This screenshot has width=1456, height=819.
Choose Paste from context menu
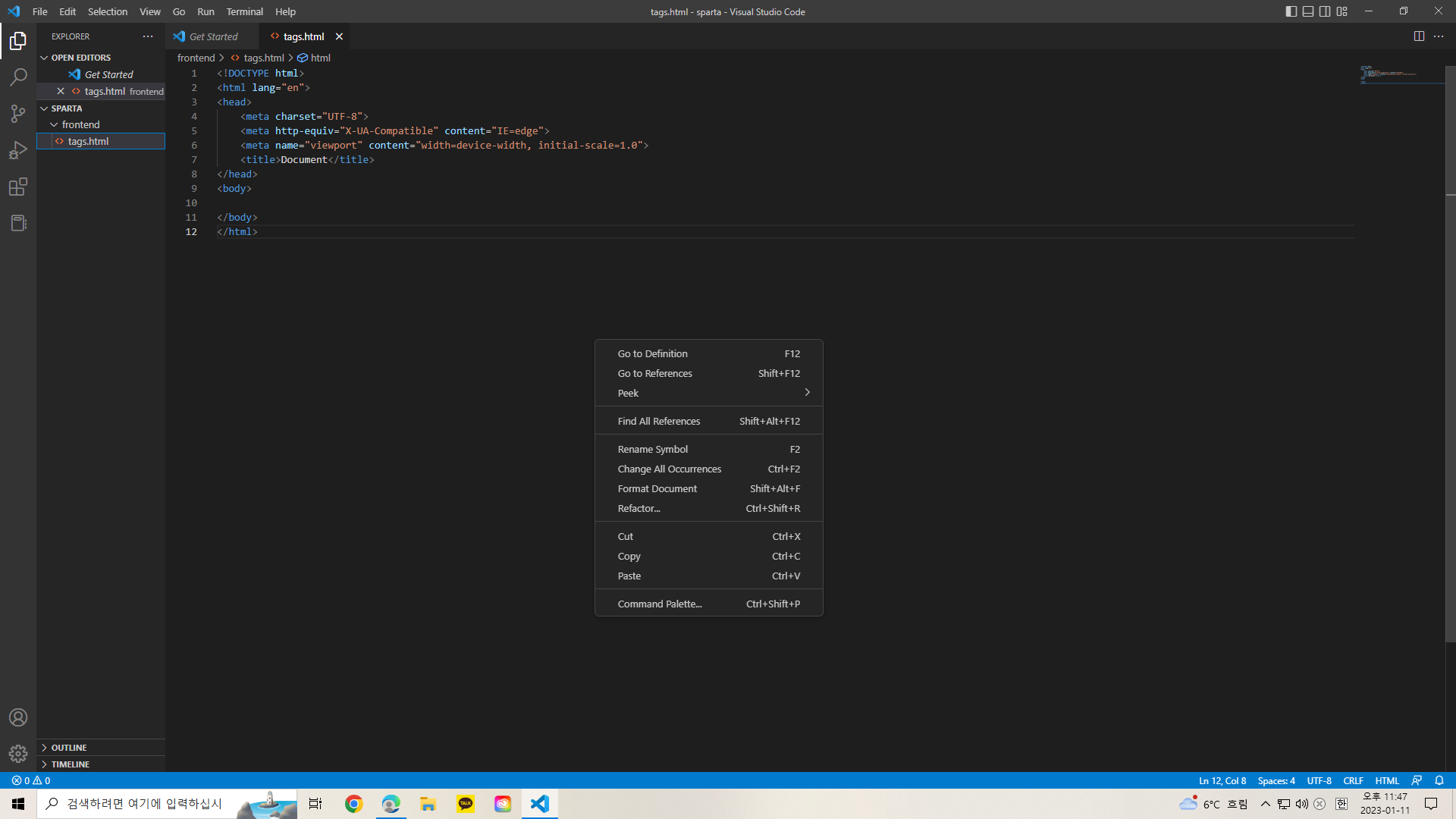click(709, 576)
